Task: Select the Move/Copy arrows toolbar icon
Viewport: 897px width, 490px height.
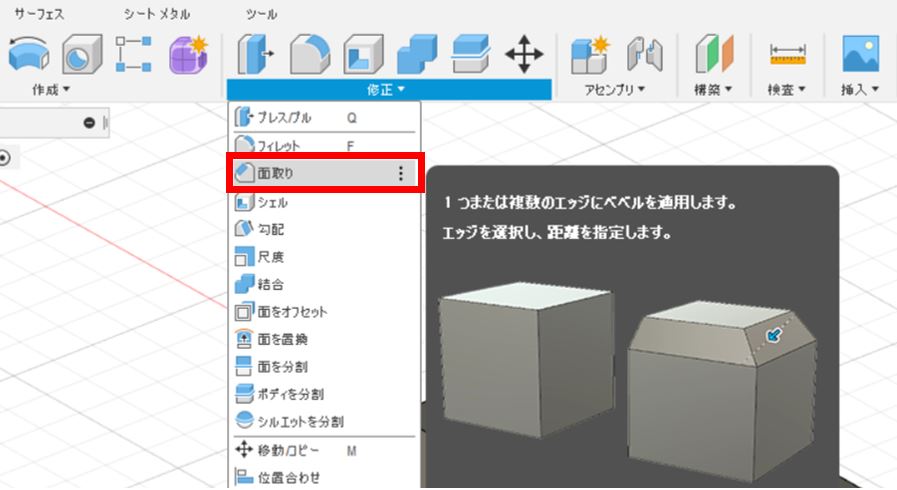Action: pyautogui.click(x=524, y=54)
